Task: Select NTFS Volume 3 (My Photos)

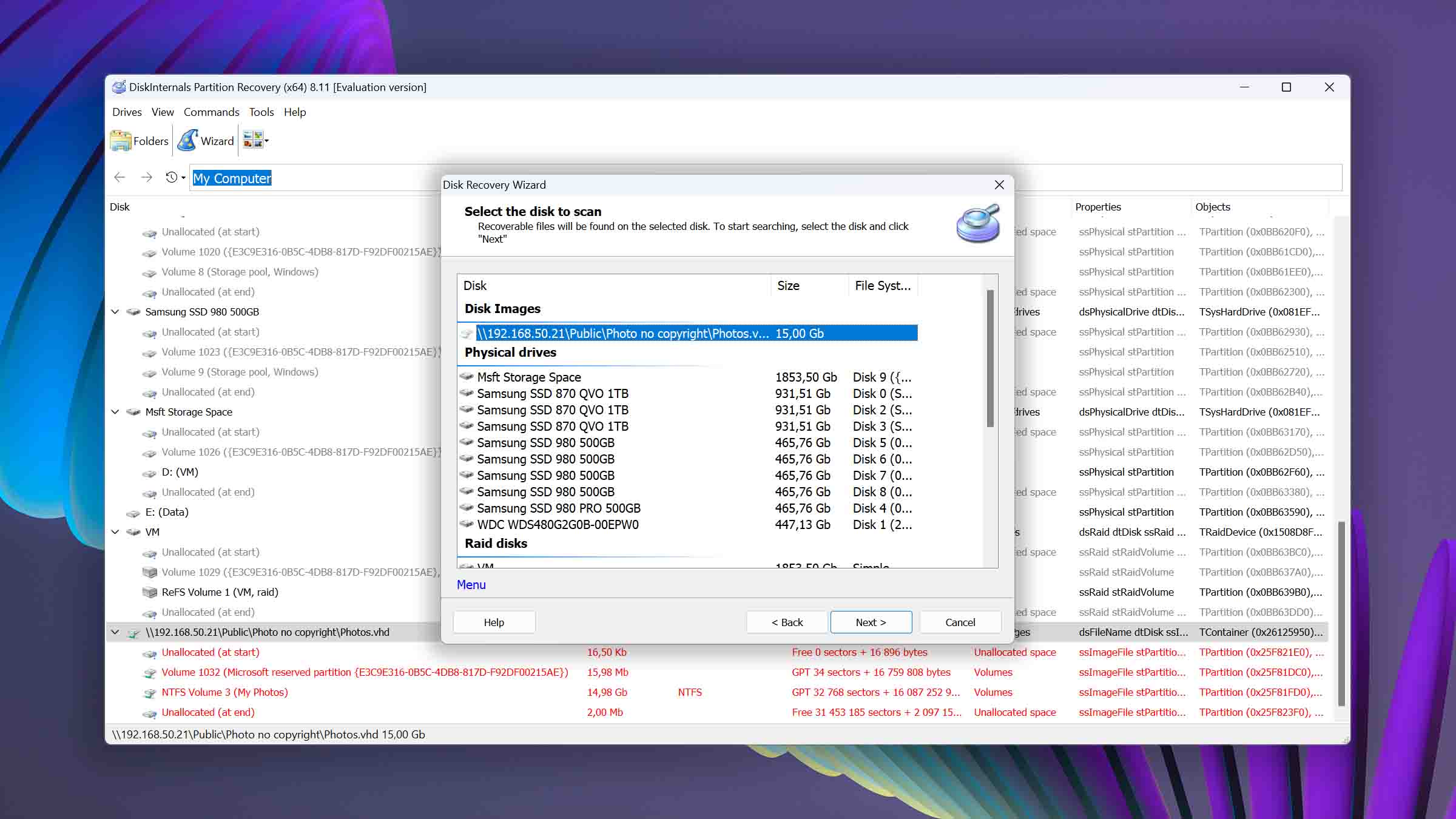Action: click(x=224, y=692)
